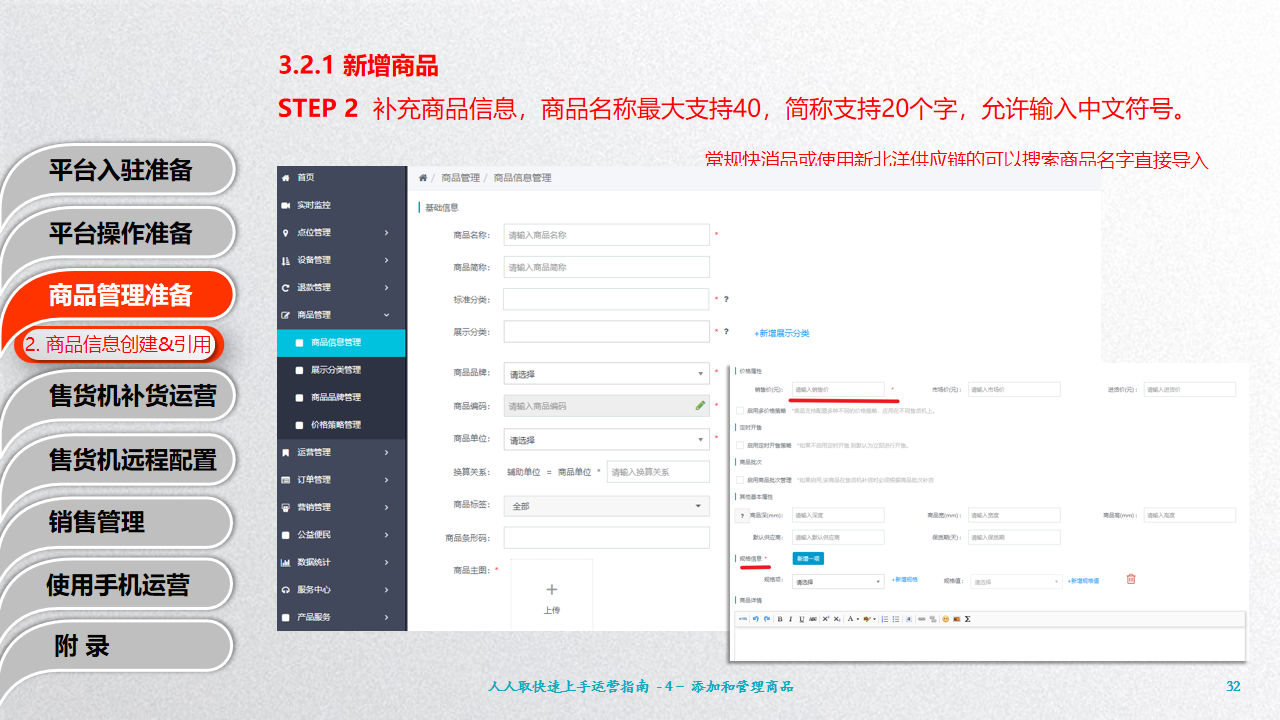Insert a formula with the sigma icon

pos(967,619)
